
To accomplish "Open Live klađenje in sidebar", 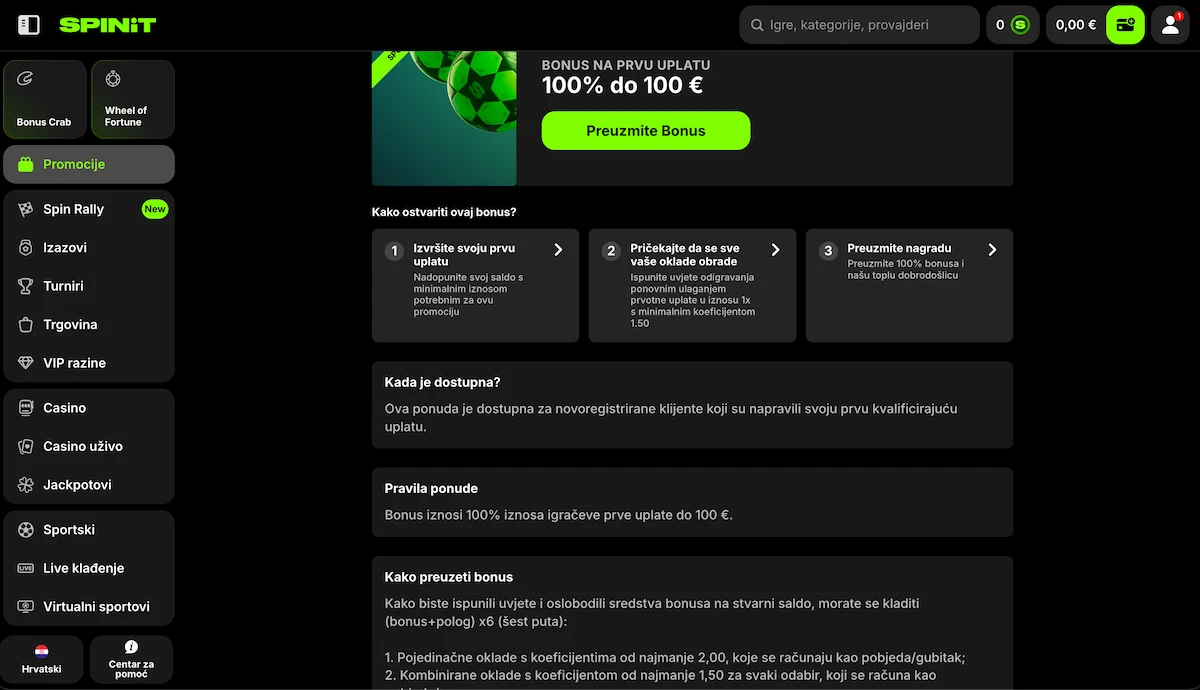I will (83, 568).
